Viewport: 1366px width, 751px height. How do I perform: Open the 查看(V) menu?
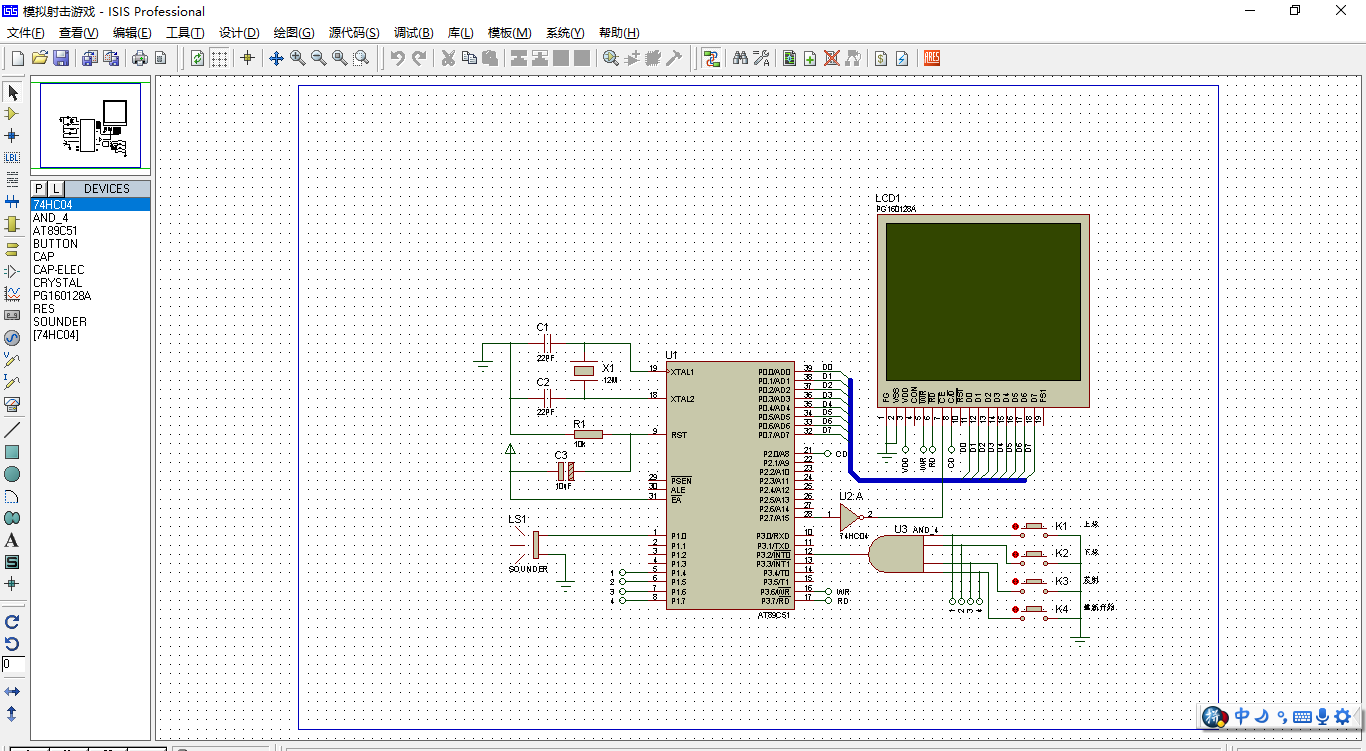tap(78, 33)
